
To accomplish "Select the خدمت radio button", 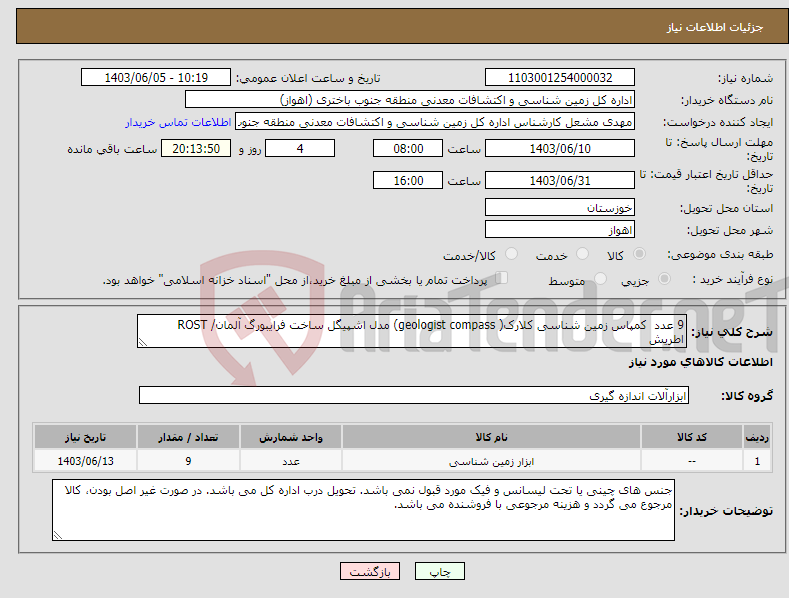I will point(582,254).
